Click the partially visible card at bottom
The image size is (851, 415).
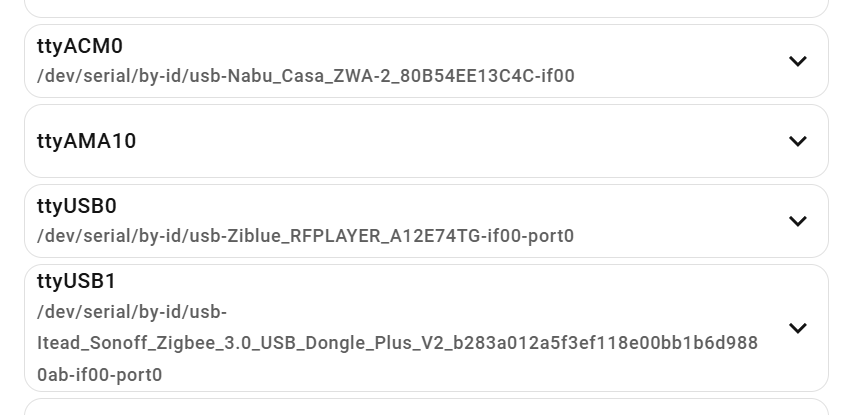(426, 408)
